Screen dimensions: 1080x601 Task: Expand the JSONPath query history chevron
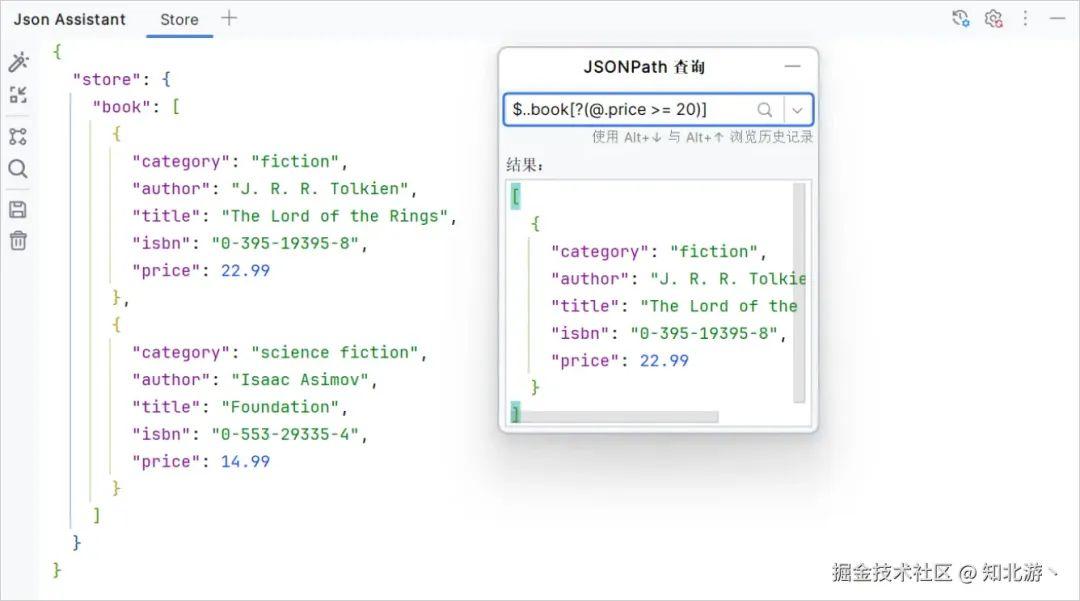797,110
